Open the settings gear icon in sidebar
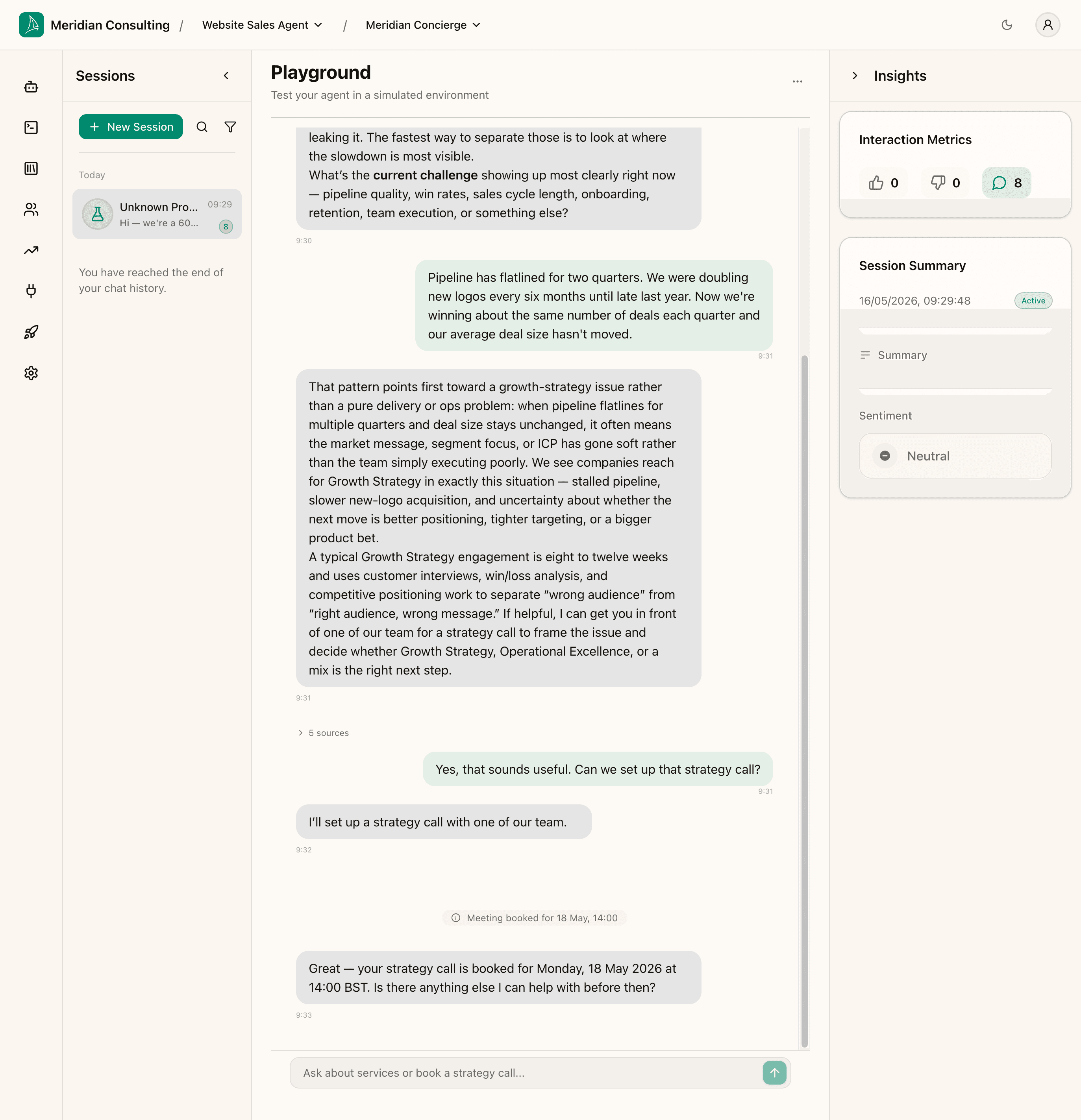1081x1120 pixels. [x=31, y=373]
